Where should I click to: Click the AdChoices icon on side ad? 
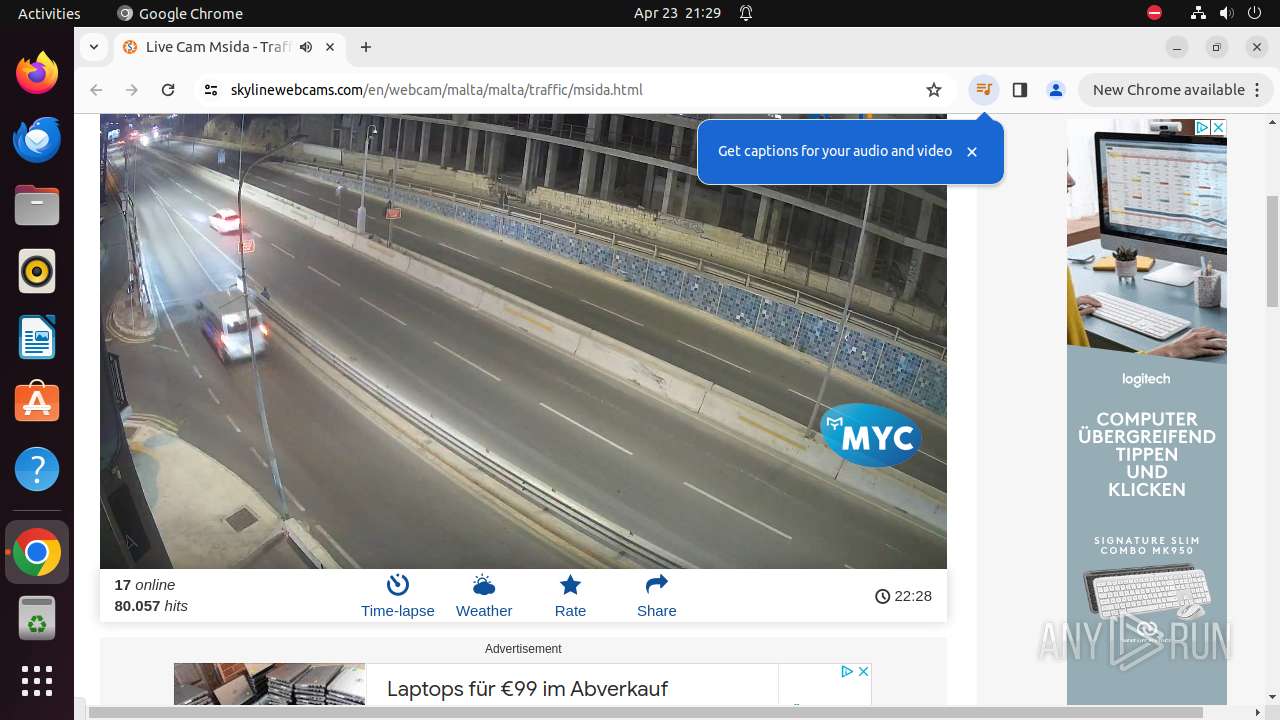[x=1203, y=127]
